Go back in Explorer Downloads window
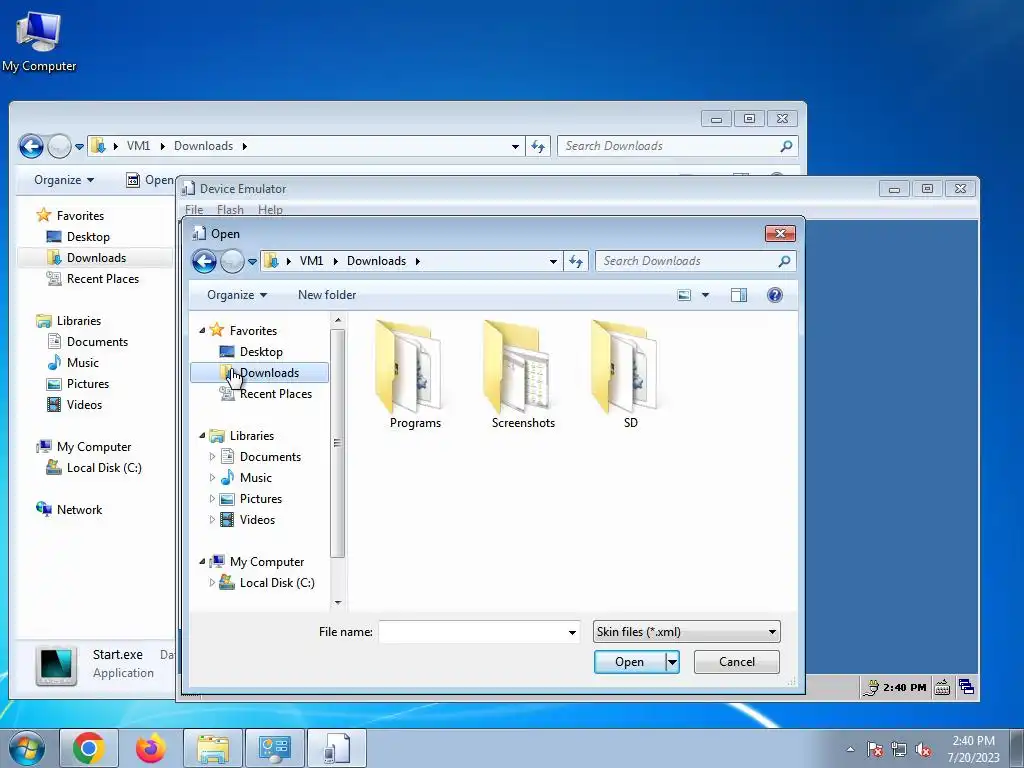Viewport: 1024px width, 768px height. coord(31,146)
